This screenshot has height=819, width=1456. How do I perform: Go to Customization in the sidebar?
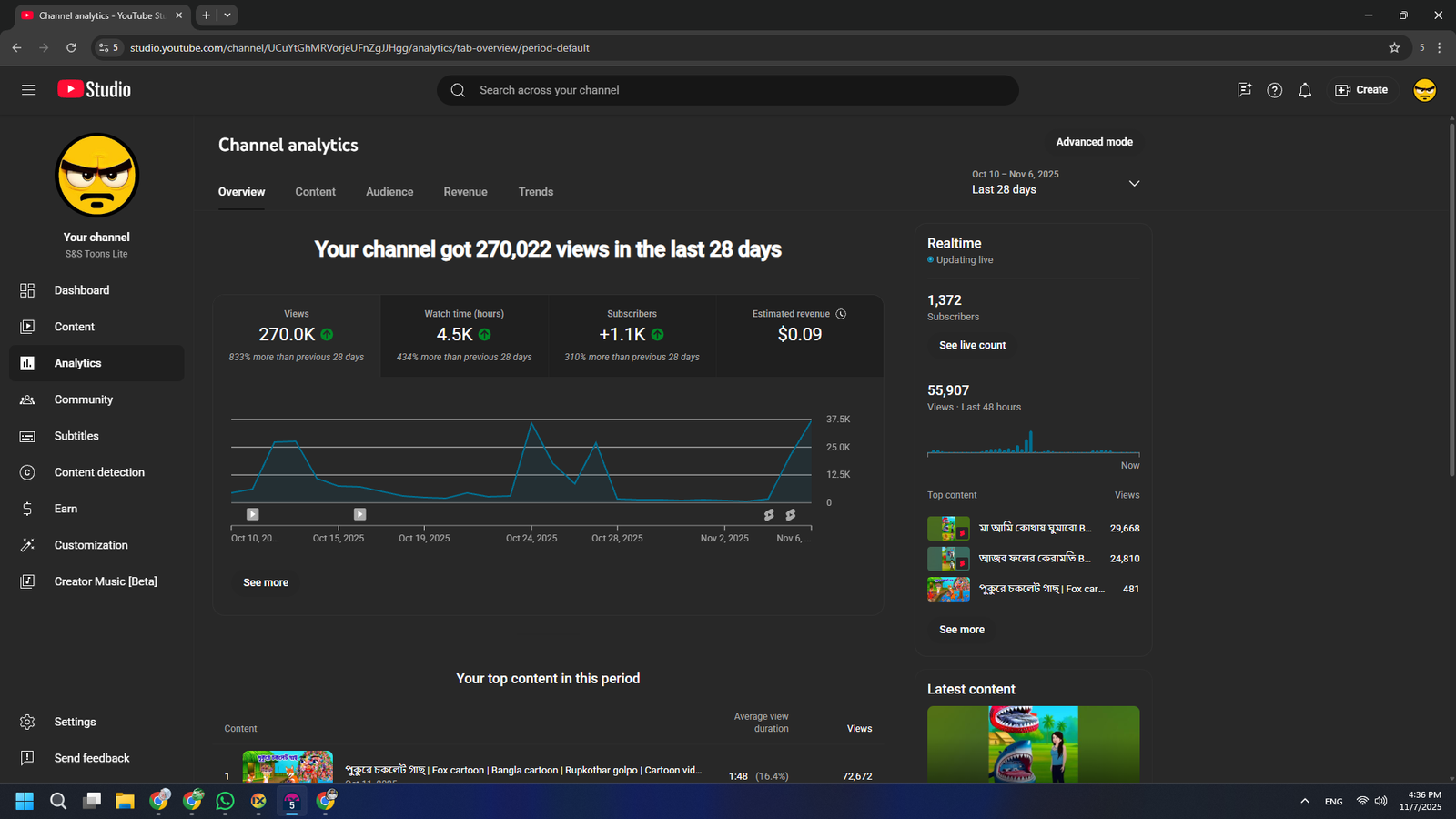pos(90,545)
